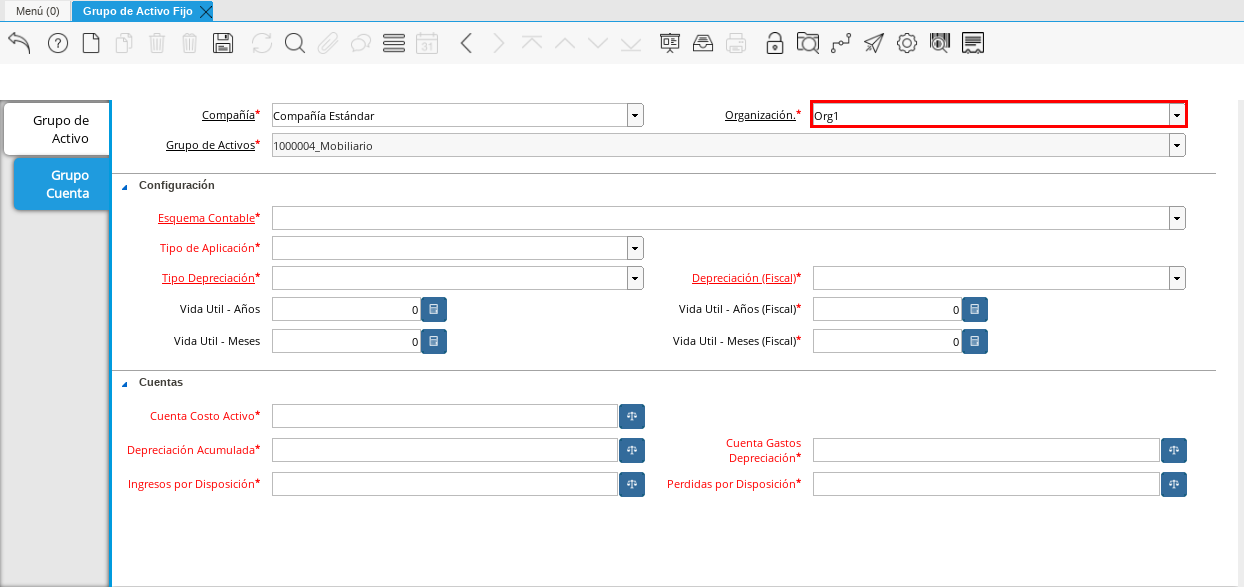1244x587 pixels.
Task: Open calculator for Vida Util - Años
Action: (x=434, y=310)
